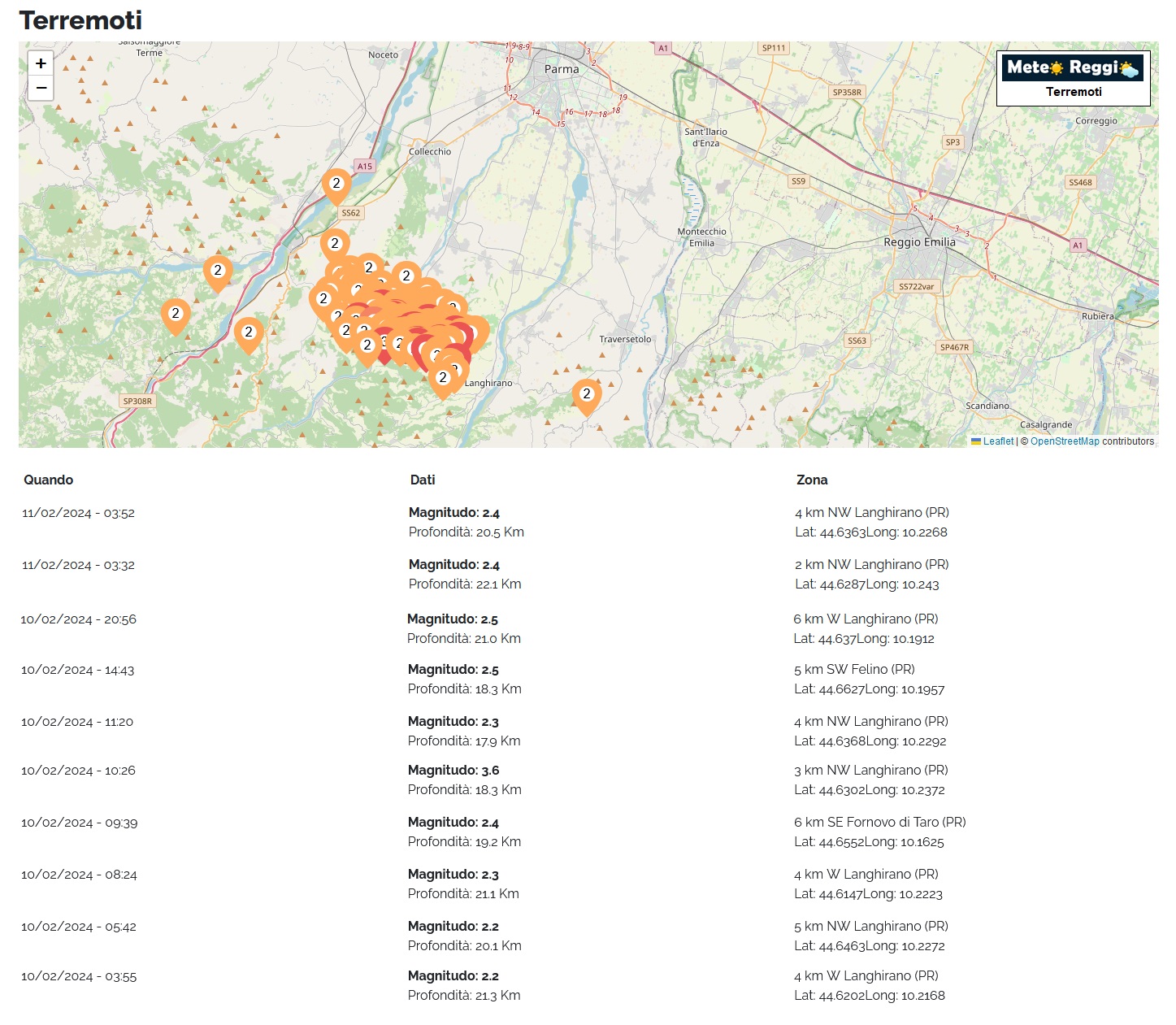Click the 6 km SE Fornovo di Taro zone

tap(880, 823)
